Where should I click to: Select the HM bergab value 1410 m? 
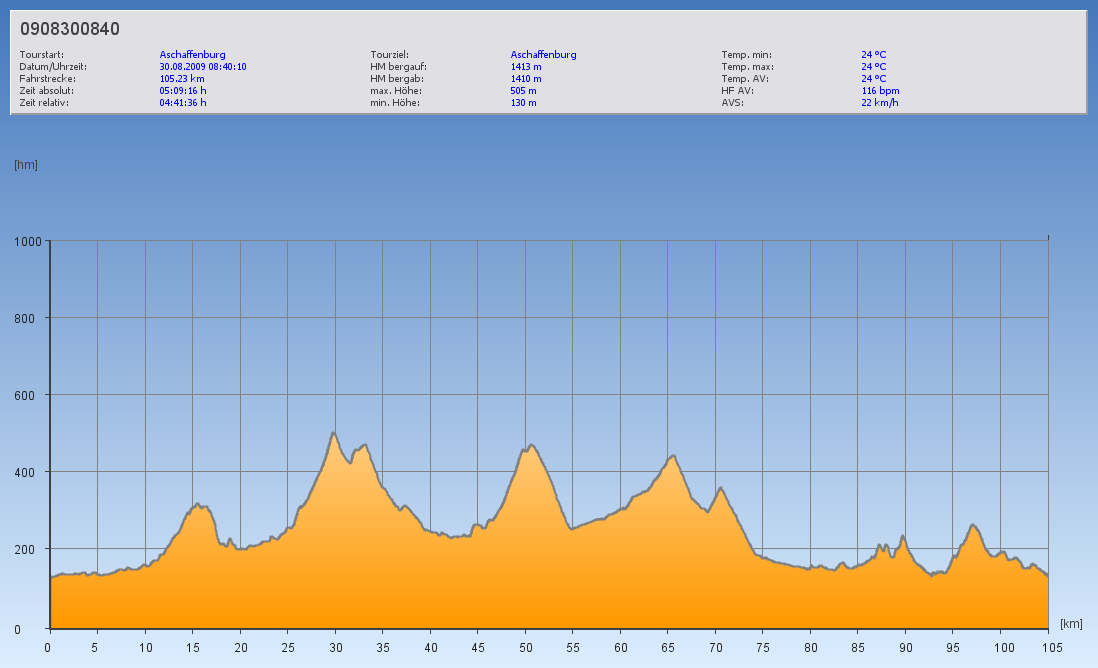click(x=526, y=79)
